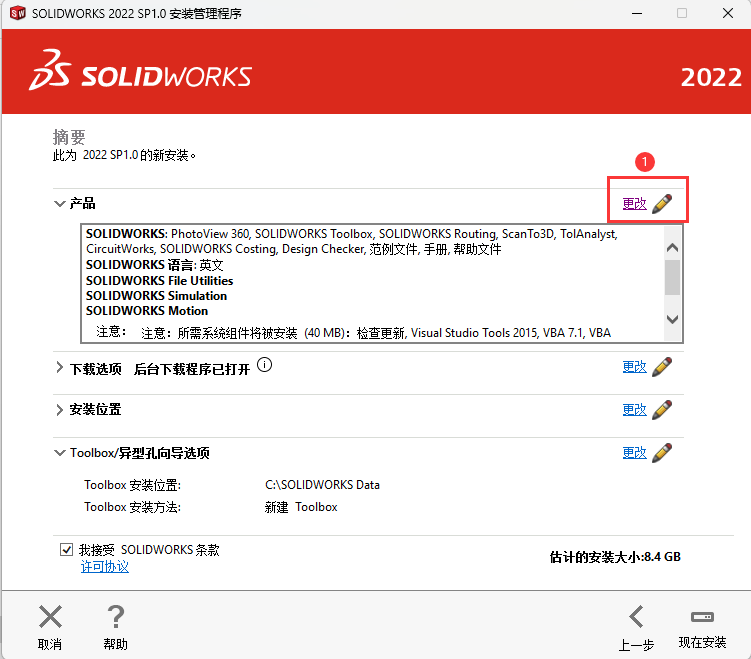Open the 许可协议 link
Image resolution: width=751 pixels, height=659 pixels.
(x=104, y=567)
